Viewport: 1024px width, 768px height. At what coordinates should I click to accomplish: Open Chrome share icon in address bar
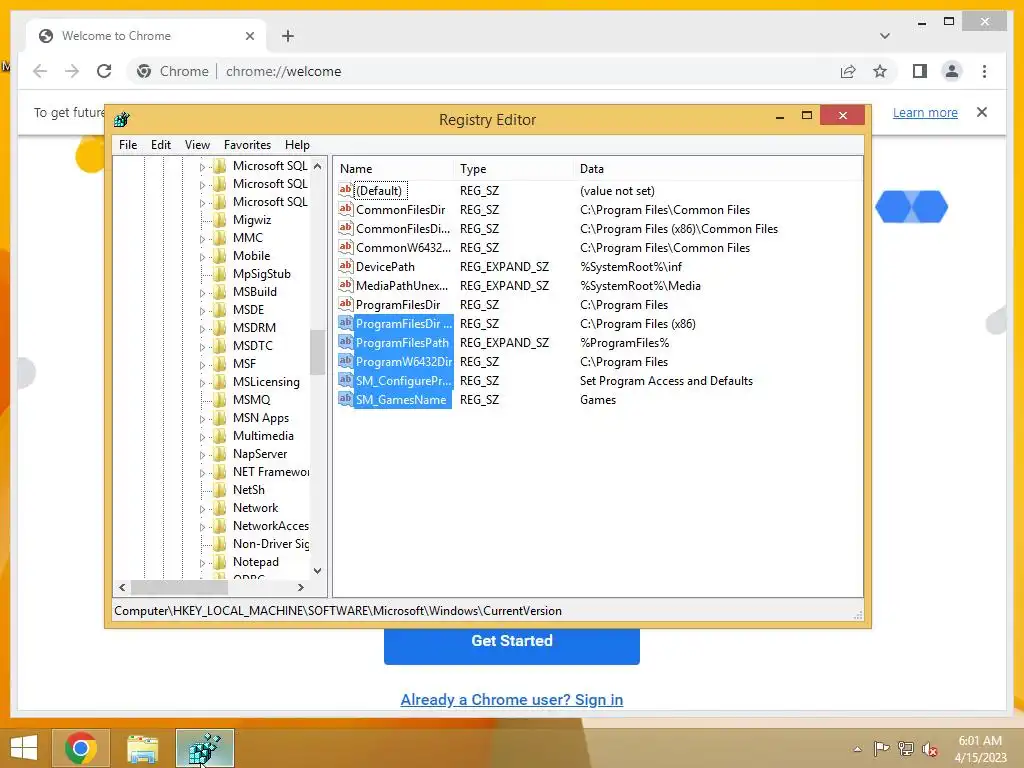(848, 71)
